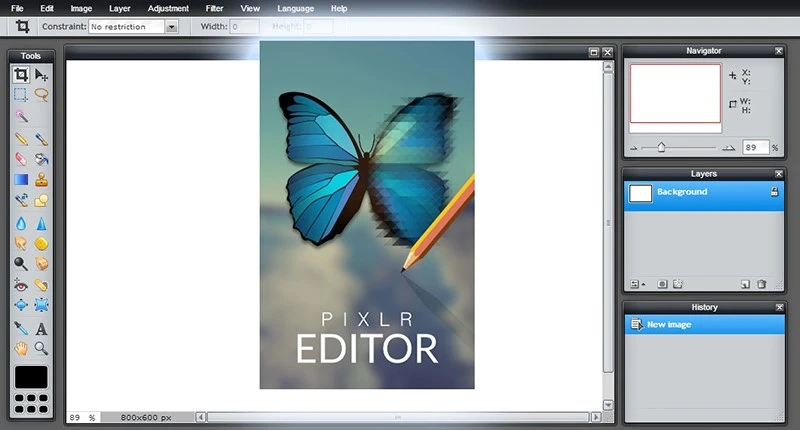Open the Language menu
The image size is (800, 430).
295,8
